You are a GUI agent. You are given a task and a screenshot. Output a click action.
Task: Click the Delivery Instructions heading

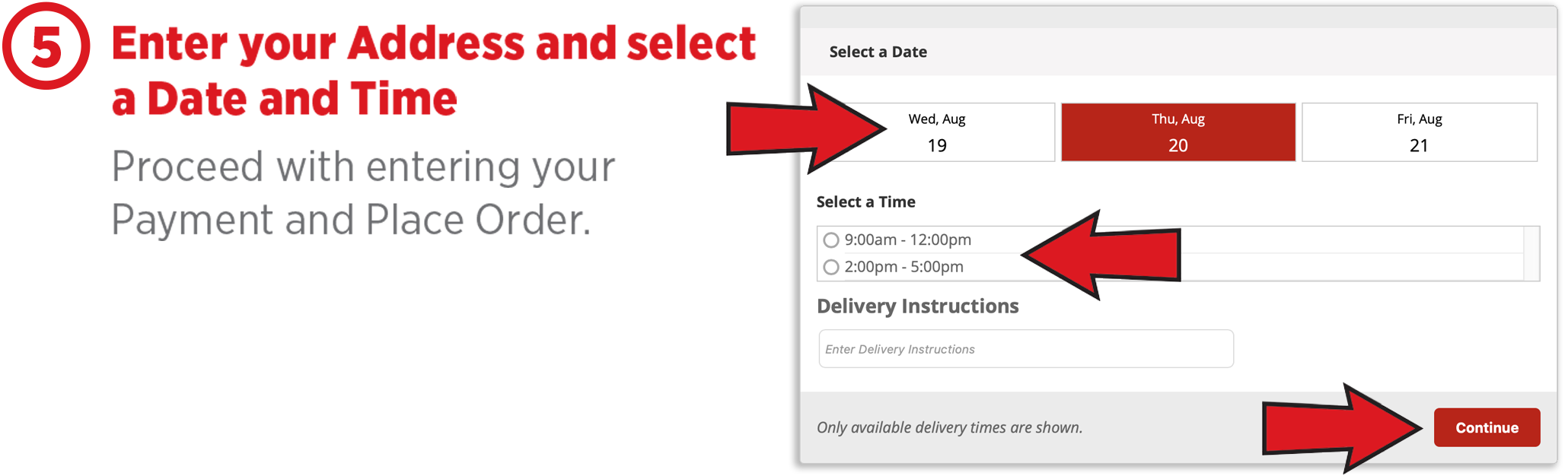point(917,306)
